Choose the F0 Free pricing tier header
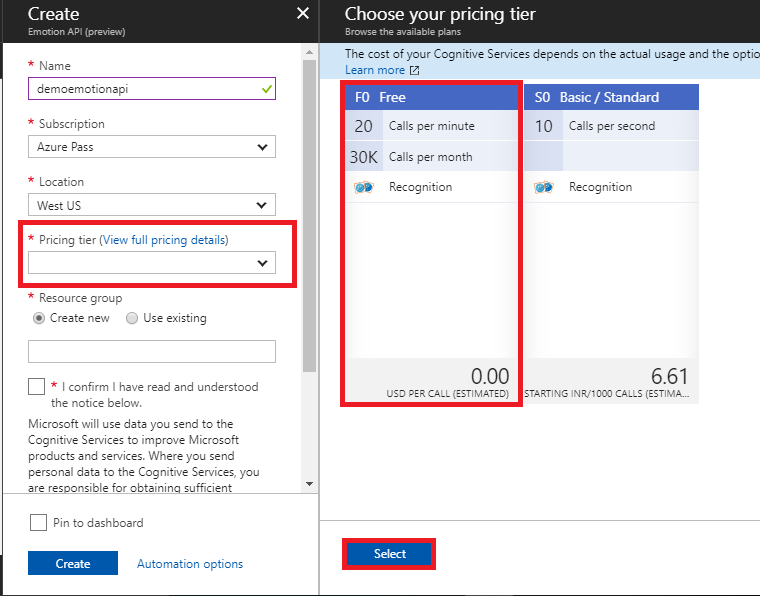Image resolution: width=760 pixels, height=596 pixels. 431,97
